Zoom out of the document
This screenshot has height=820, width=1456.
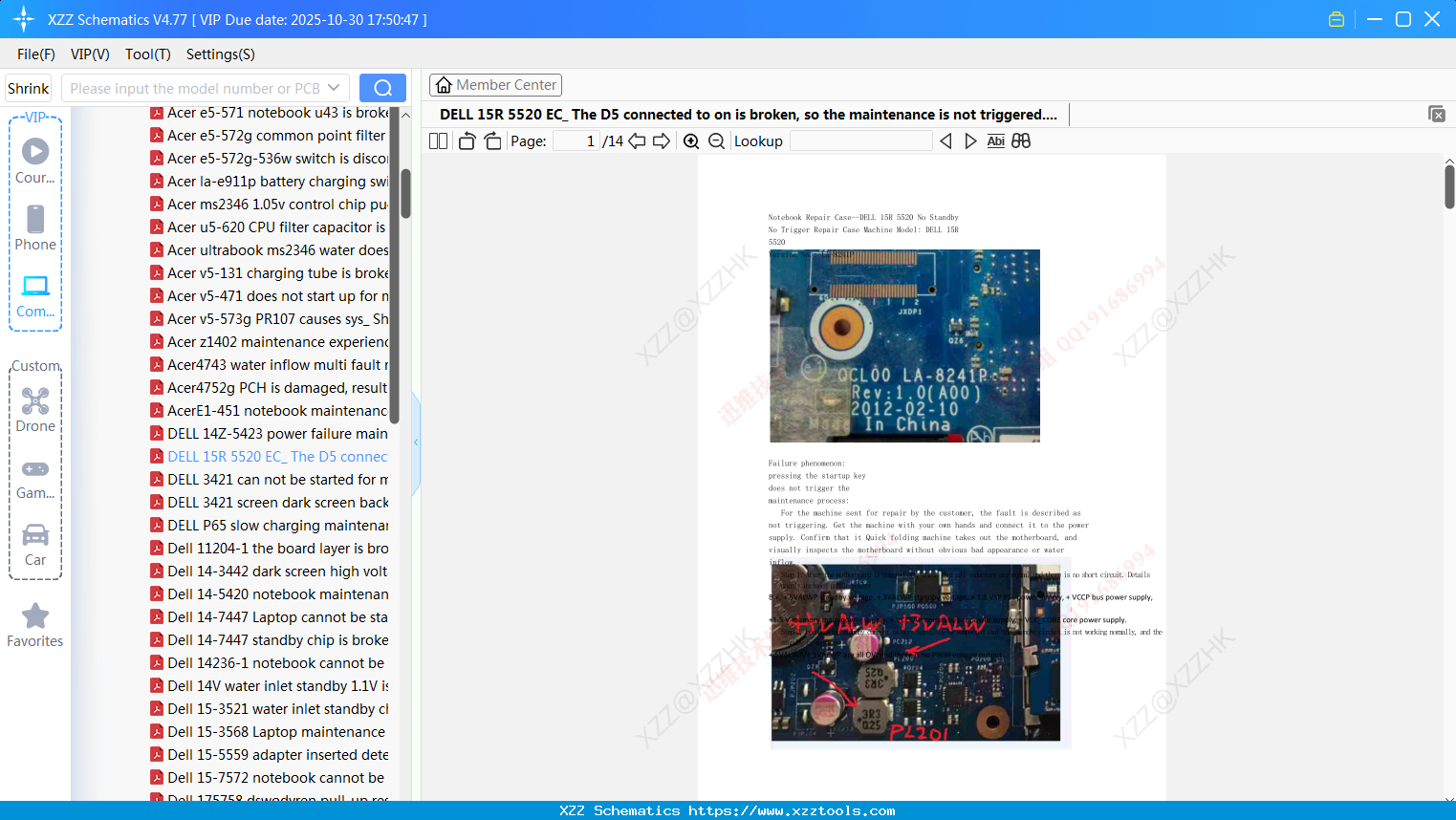click(716, 141)
